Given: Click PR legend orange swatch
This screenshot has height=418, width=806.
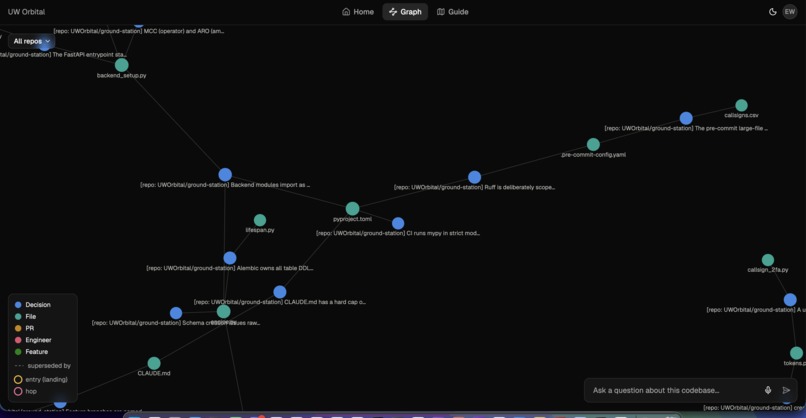Looking at the screenshot, I should click(x=18, y=328).
